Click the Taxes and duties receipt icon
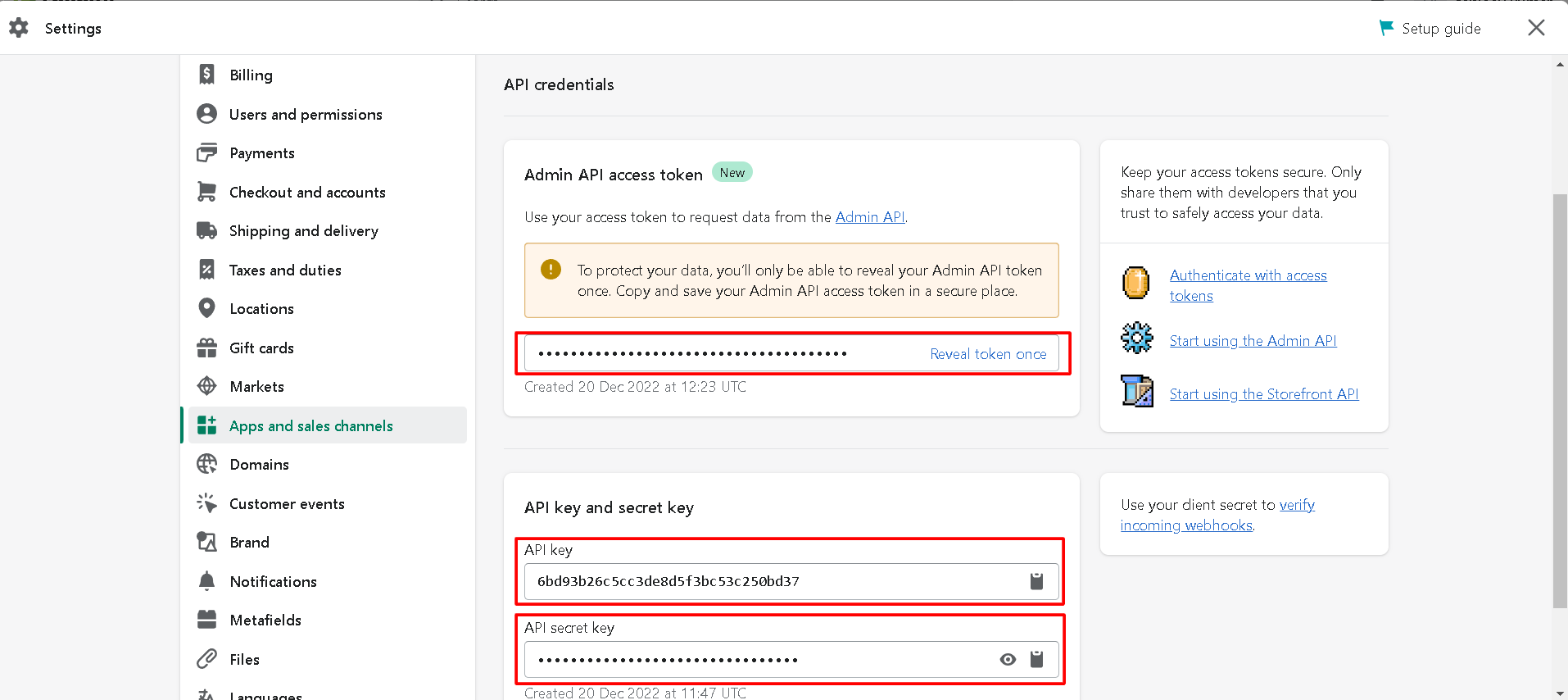The image size is (1568, 700). [x=207, y=270]
